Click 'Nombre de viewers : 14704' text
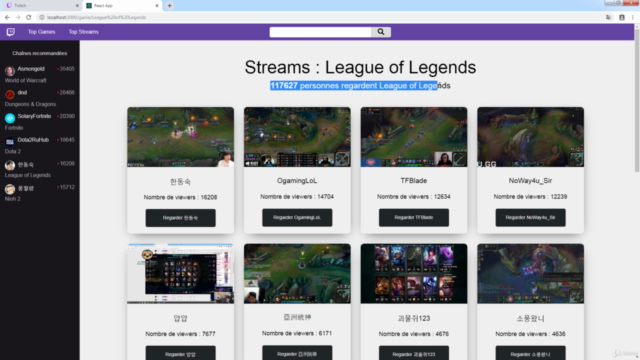Image resolution: width=640 pixels, height=360 pixels. (x=297, y=197)
